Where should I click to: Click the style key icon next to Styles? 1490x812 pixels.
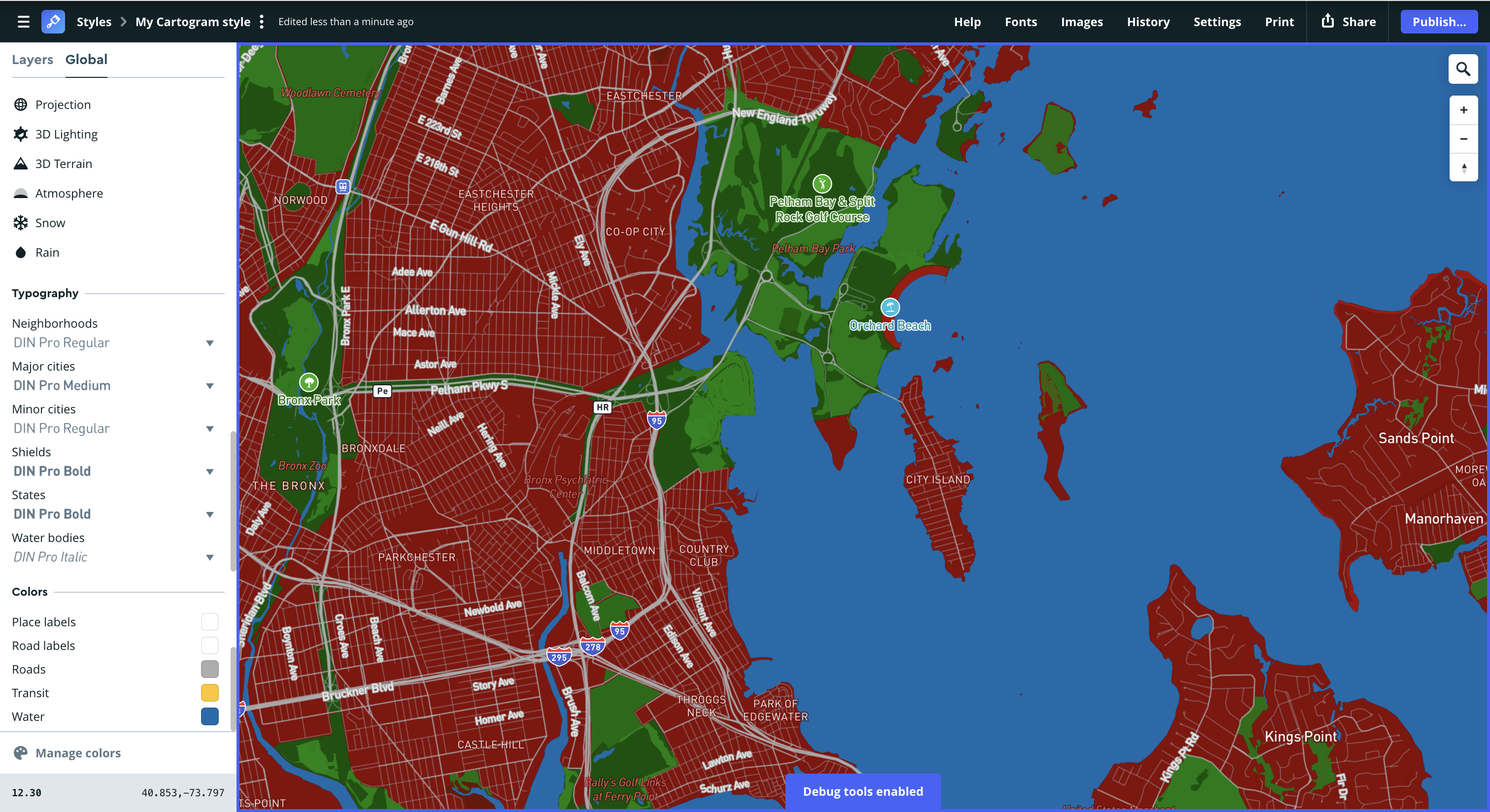[53, 21]
